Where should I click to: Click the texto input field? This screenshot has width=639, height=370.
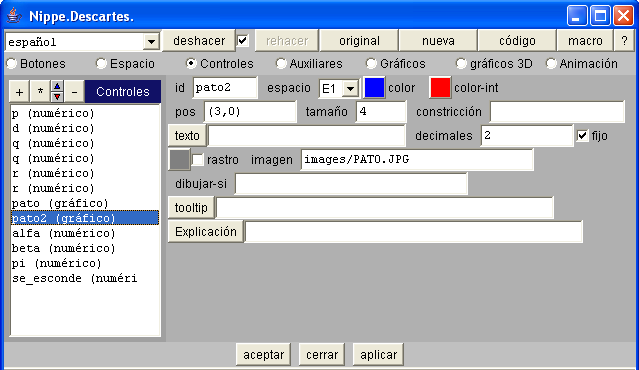point(306,135)
